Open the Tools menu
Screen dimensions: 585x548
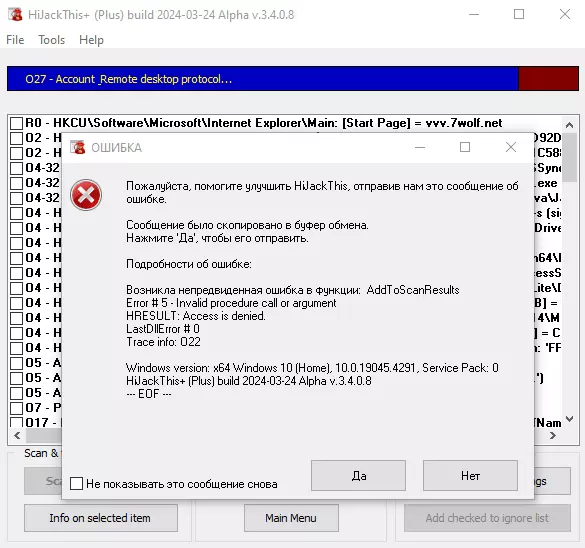click(51, 40)
